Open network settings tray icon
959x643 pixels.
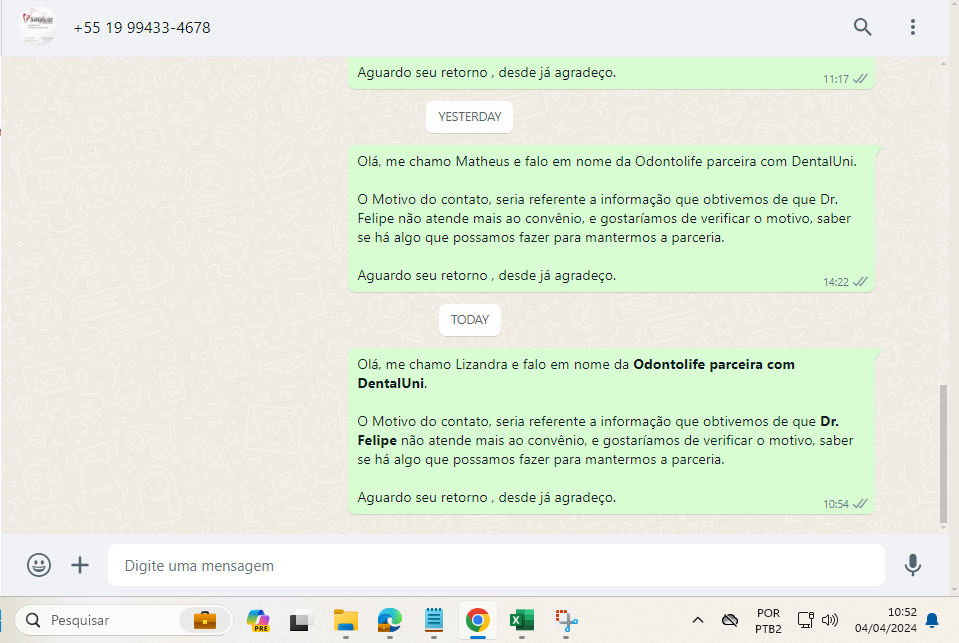coord(805,620)
